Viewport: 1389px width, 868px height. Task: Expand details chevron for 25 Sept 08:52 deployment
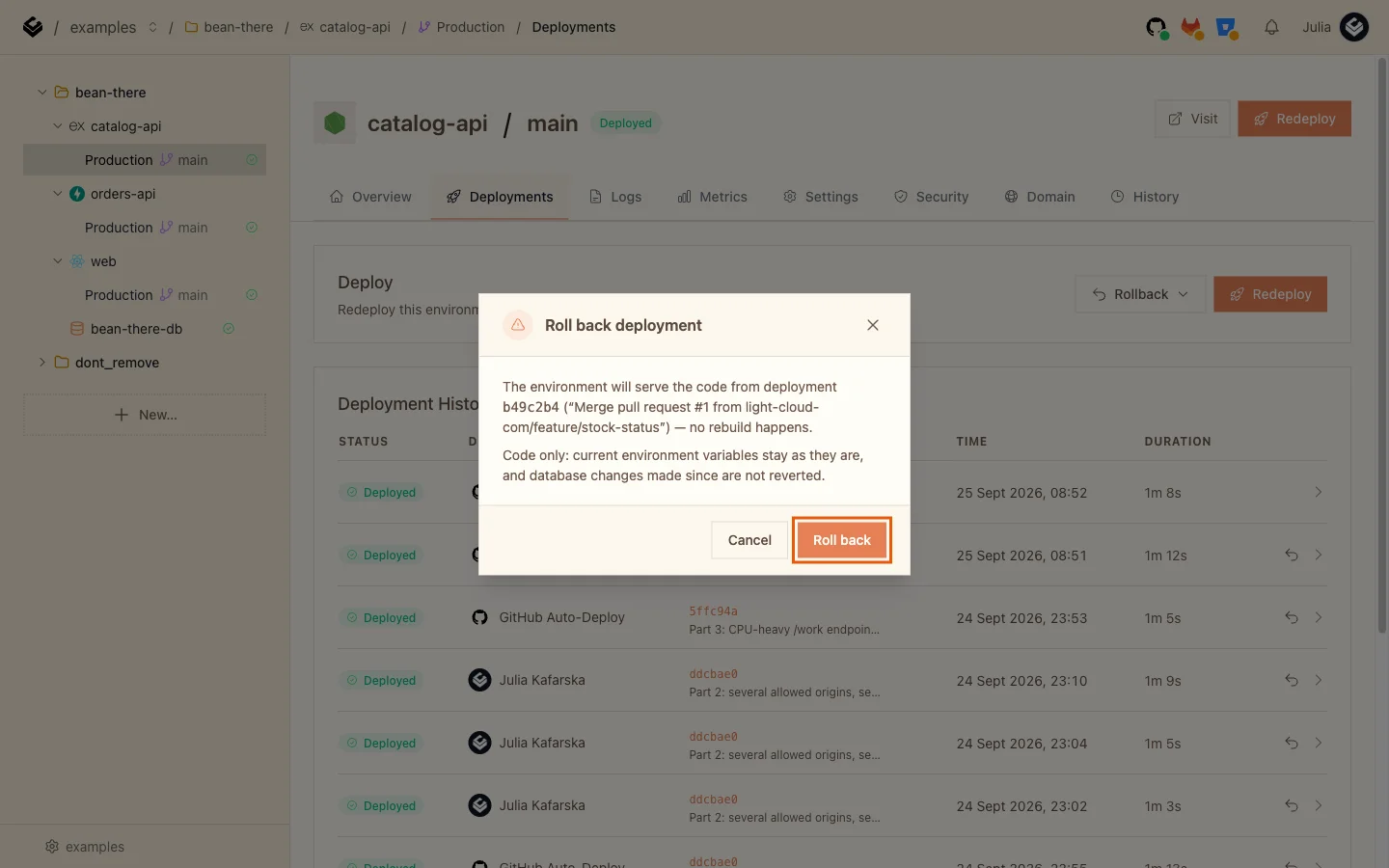pyautogui.click(x=1319, y=492)
